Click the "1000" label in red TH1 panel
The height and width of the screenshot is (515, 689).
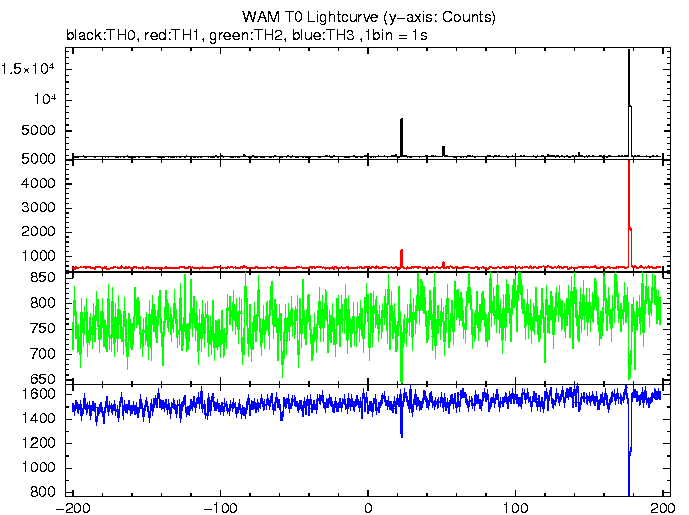click(38, 256)
